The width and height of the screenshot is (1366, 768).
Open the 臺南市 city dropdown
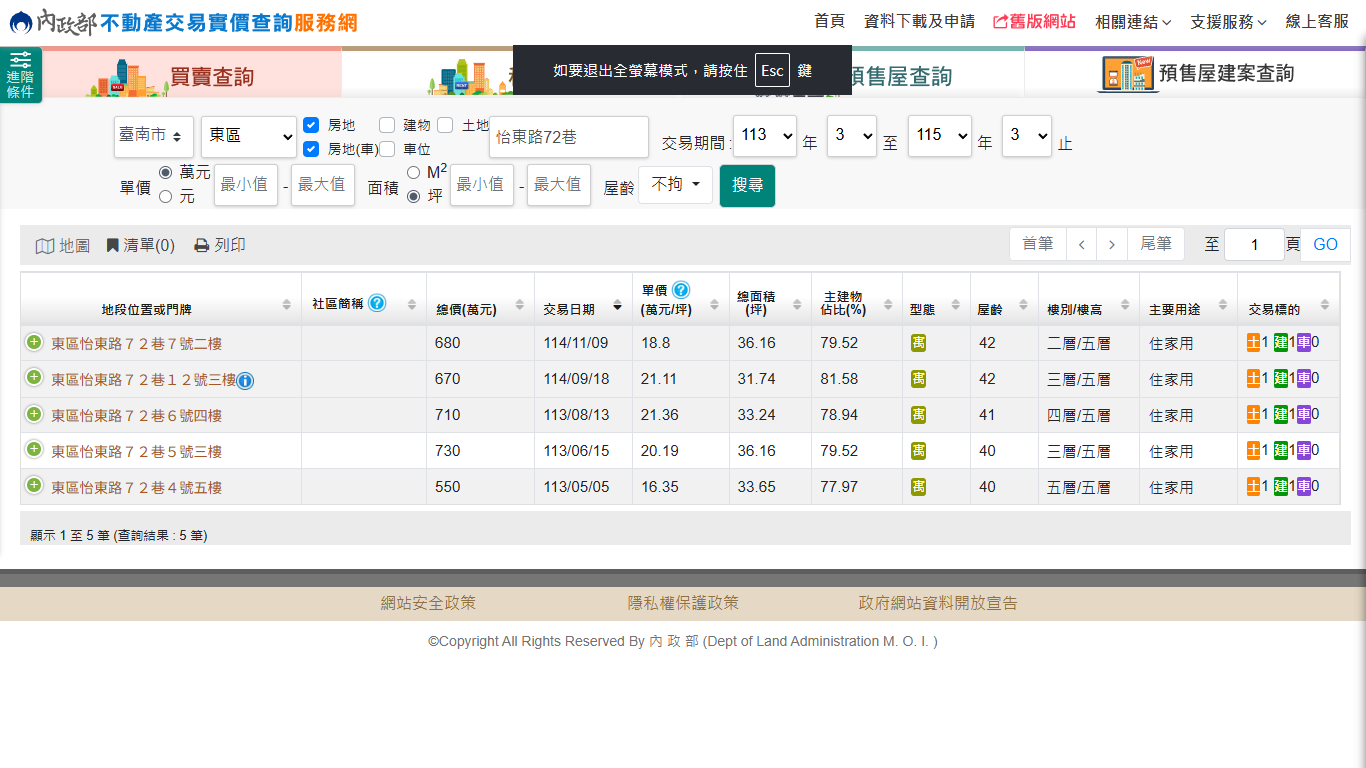(x=153, y=137)
